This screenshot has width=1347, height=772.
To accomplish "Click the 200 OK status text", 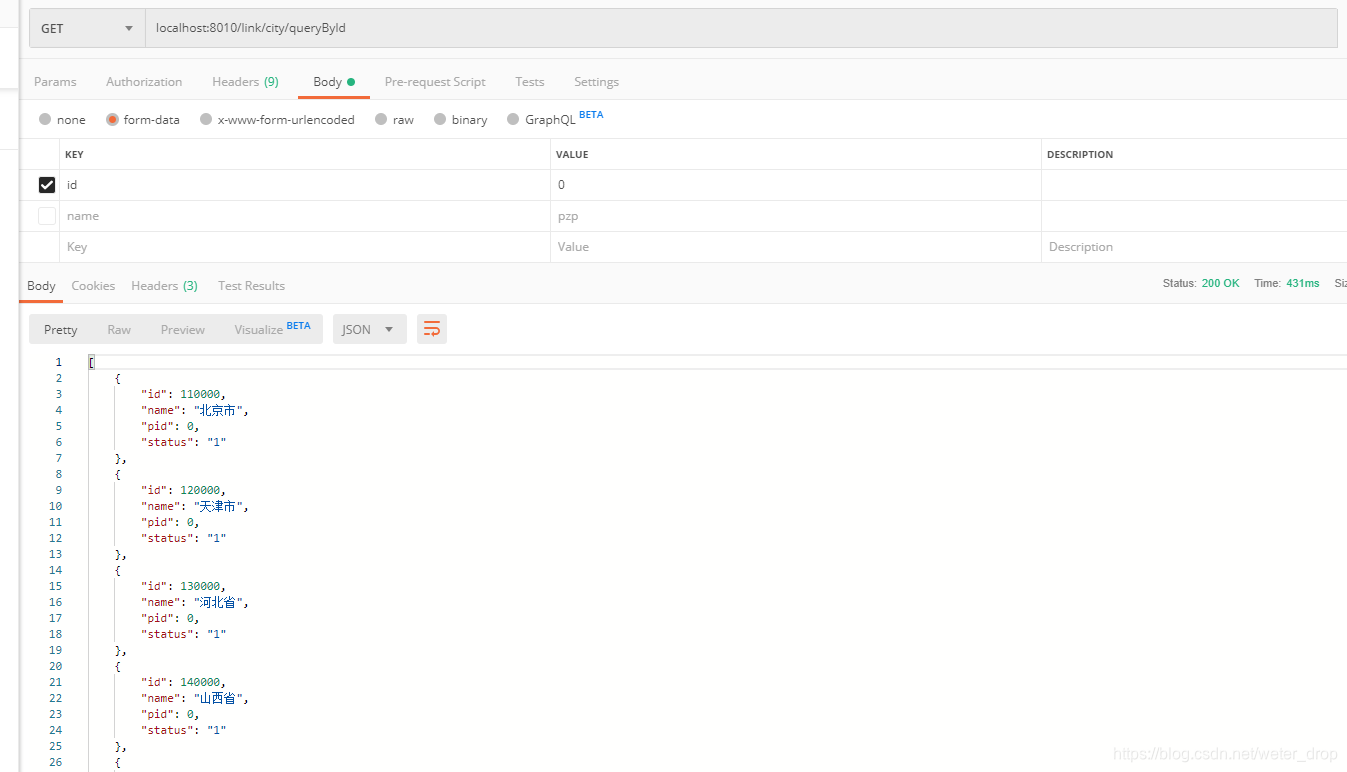I will (x=1220, y=284).
